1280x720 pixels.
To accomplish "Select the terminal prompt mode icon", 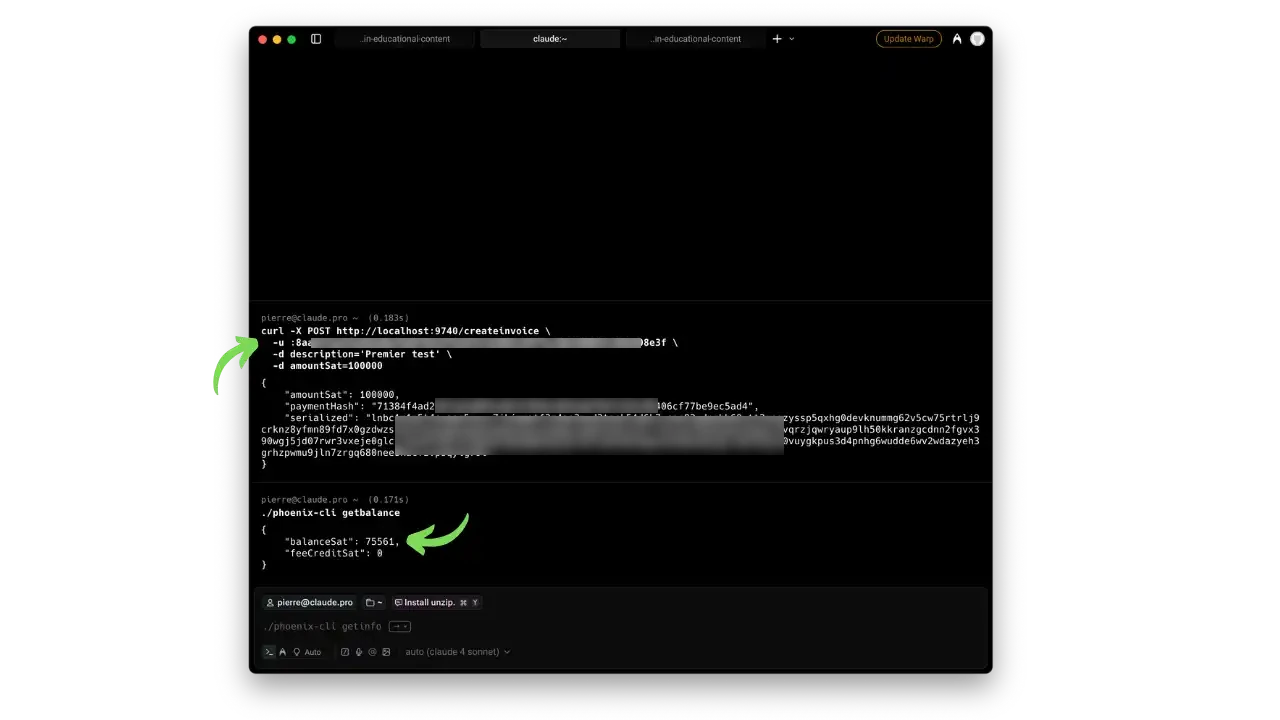I will (269, 652).
